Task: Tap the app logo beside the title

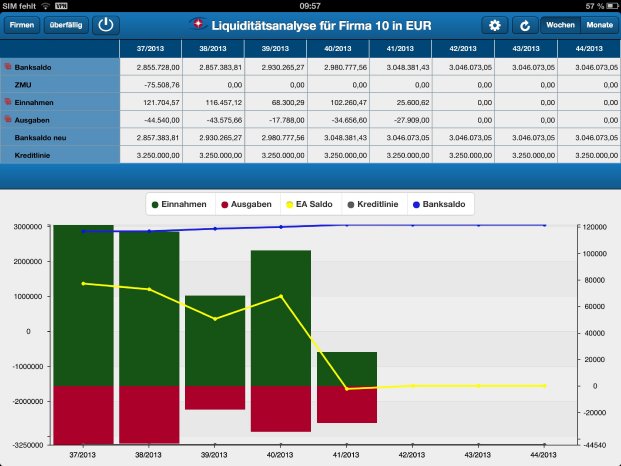Action: [201, 24]
